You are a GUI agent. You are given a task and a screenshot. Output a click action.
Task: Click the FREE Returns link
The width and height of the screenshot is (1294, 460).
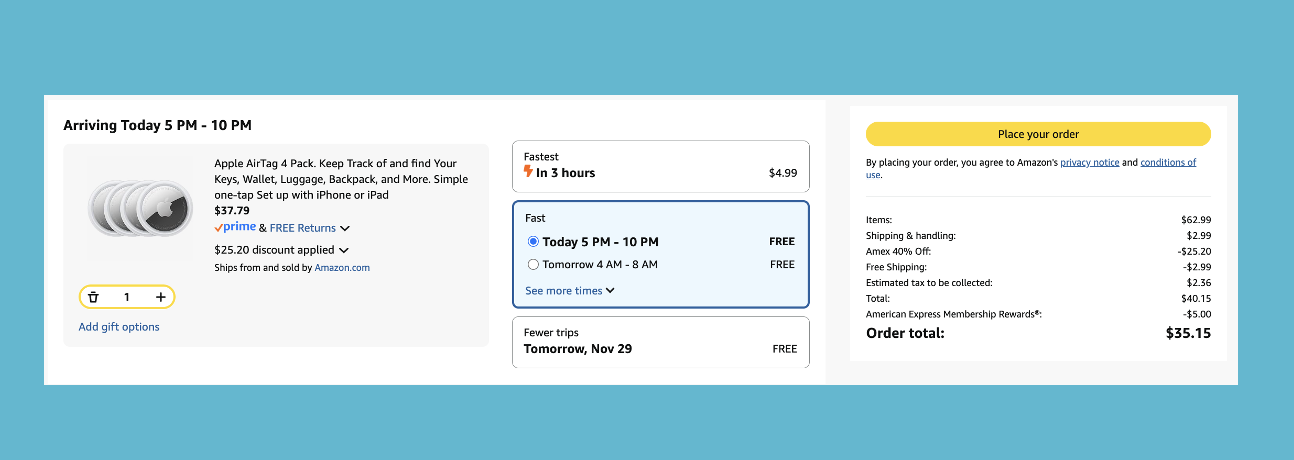coord(303,228)
